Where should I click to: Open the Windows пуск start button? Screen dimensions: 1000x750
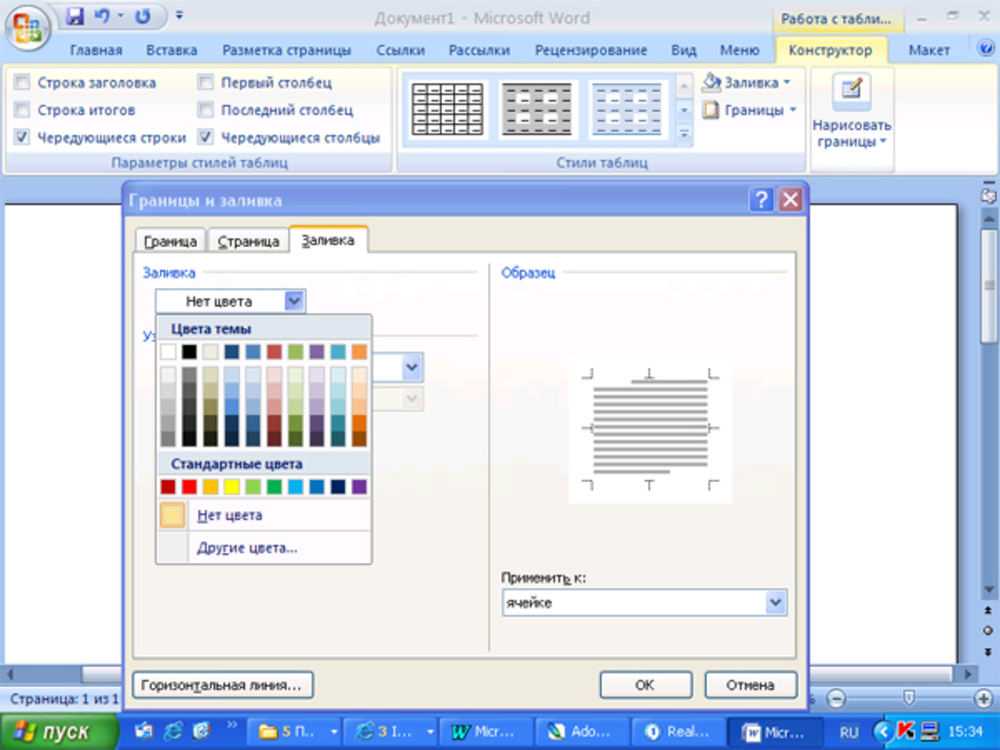pos(59,732)
